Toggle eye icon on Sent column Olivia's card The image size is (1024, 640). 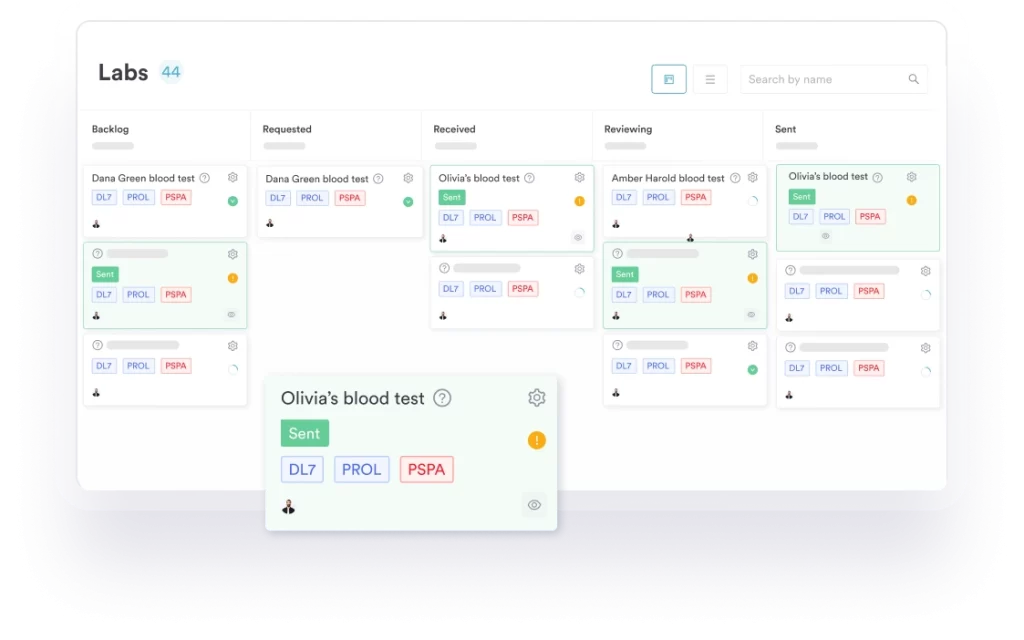tap(825, 236)
